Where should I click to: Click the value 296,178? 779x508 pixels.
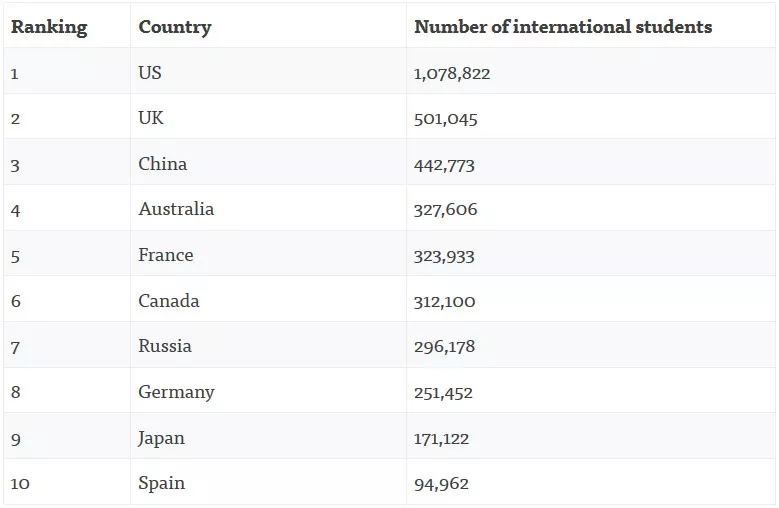(444, 347)
